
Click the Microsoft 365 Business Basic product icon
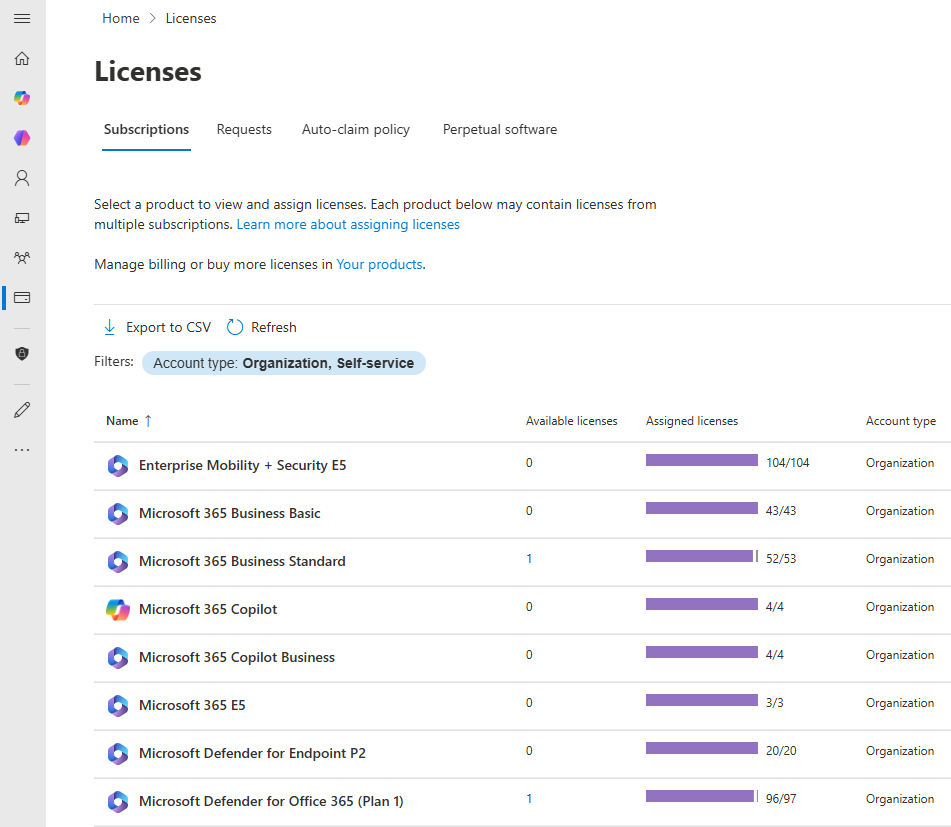tap(118, 514)
